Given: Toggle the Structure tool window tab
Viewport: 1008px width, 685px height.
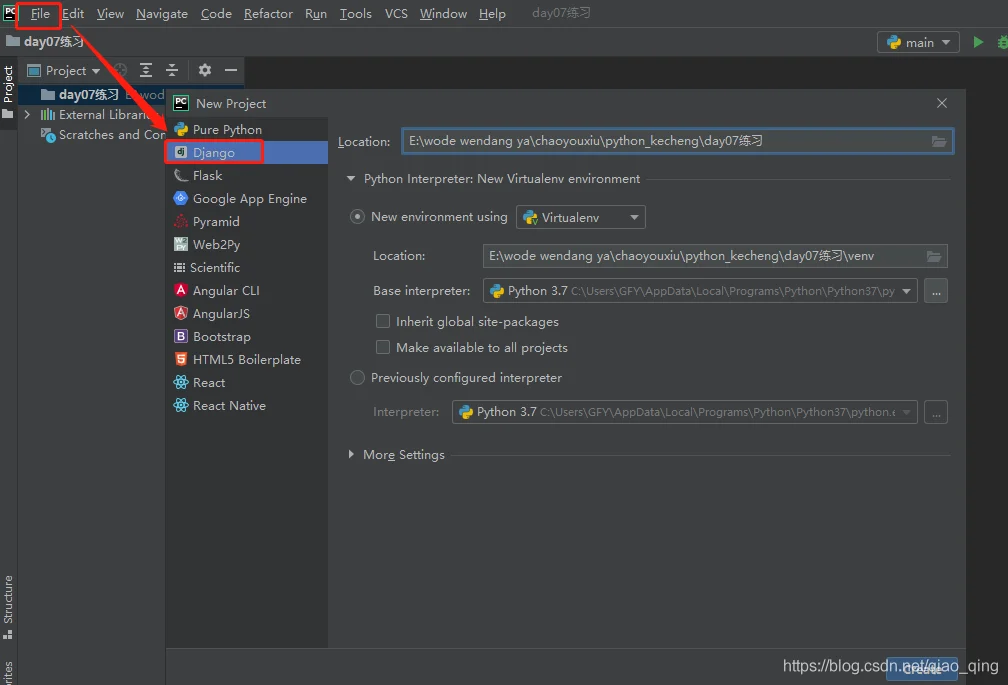Looking at the screenshot, I should [8, 607].
